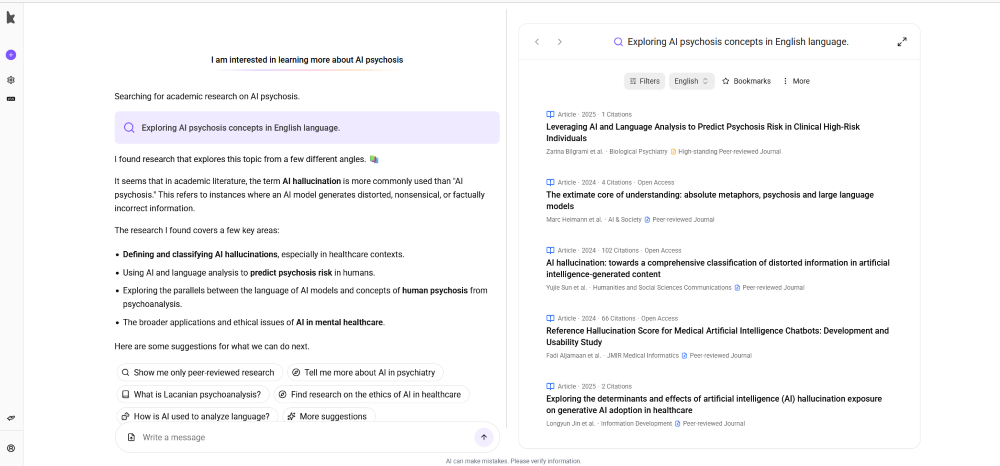
Task: Click the k logo in the sidebar
Action: [10, 18]
